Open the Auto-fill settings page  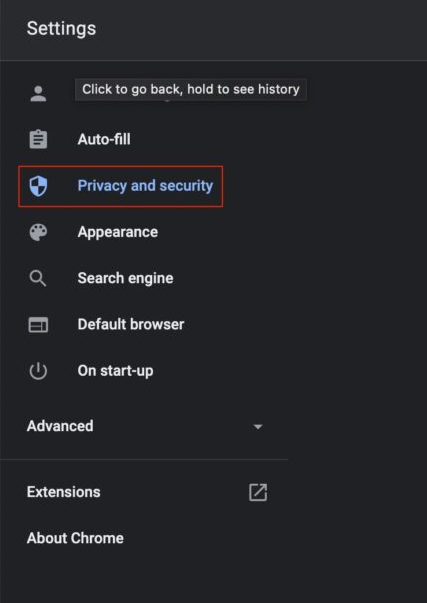[x=104, y=139]
